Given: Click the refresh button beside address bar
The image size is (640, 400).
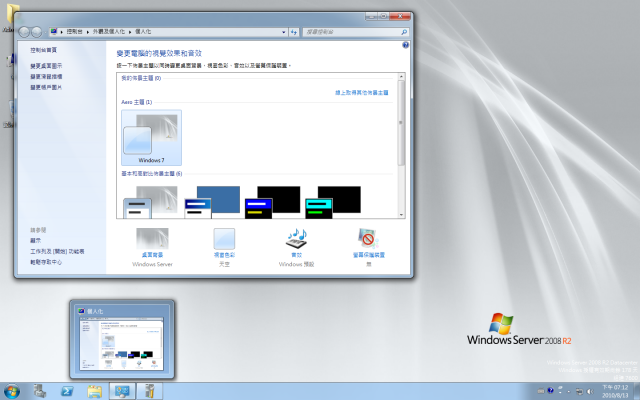Looking at the screenshot, I should 294,32.
